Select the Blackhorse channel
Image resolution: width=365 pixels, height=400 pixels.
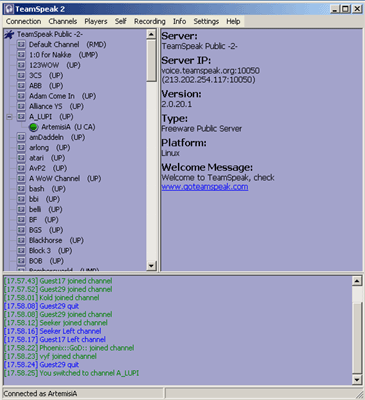click(x=56, y=241)
